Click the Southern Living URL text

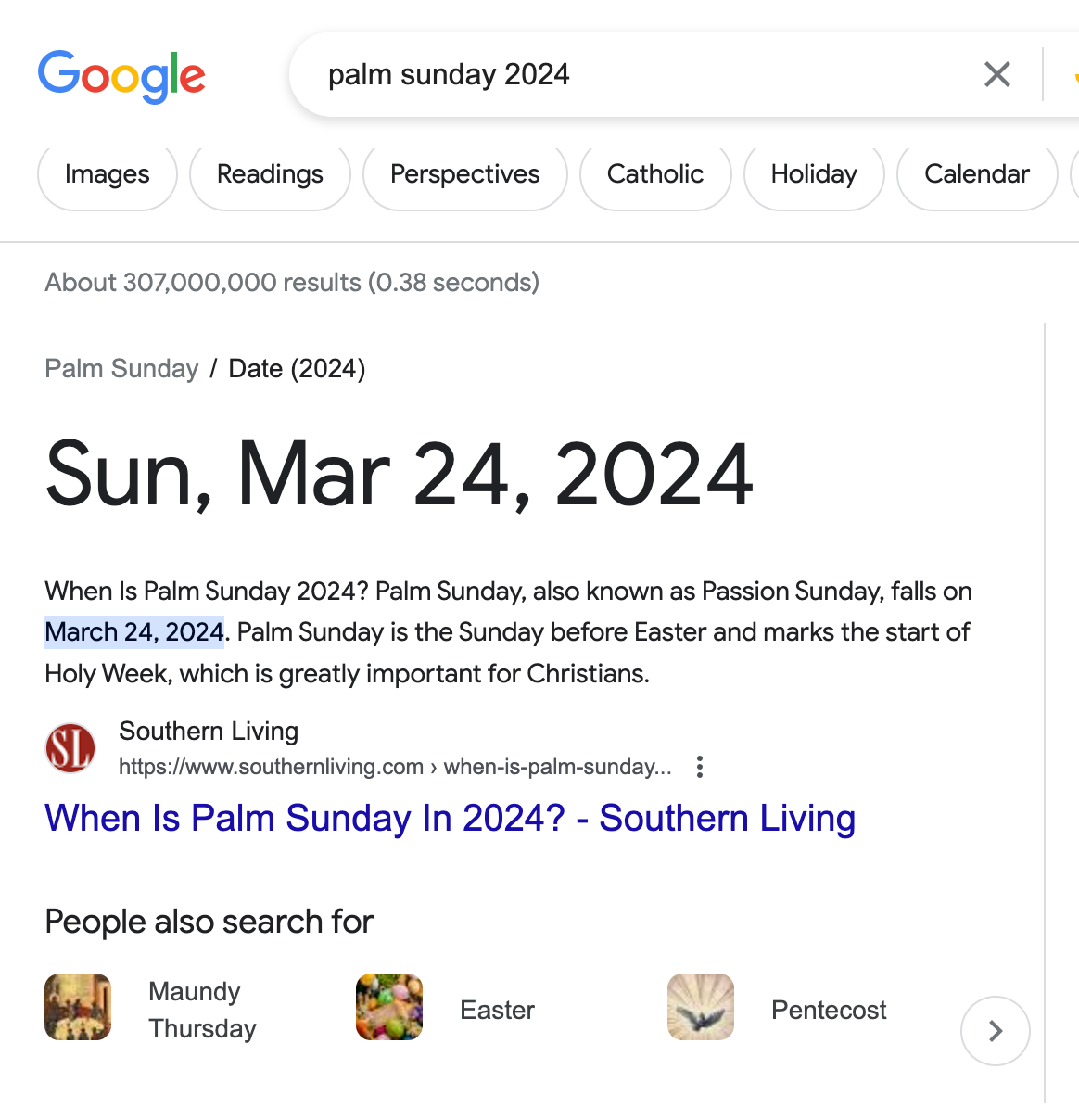click(395, 768)
